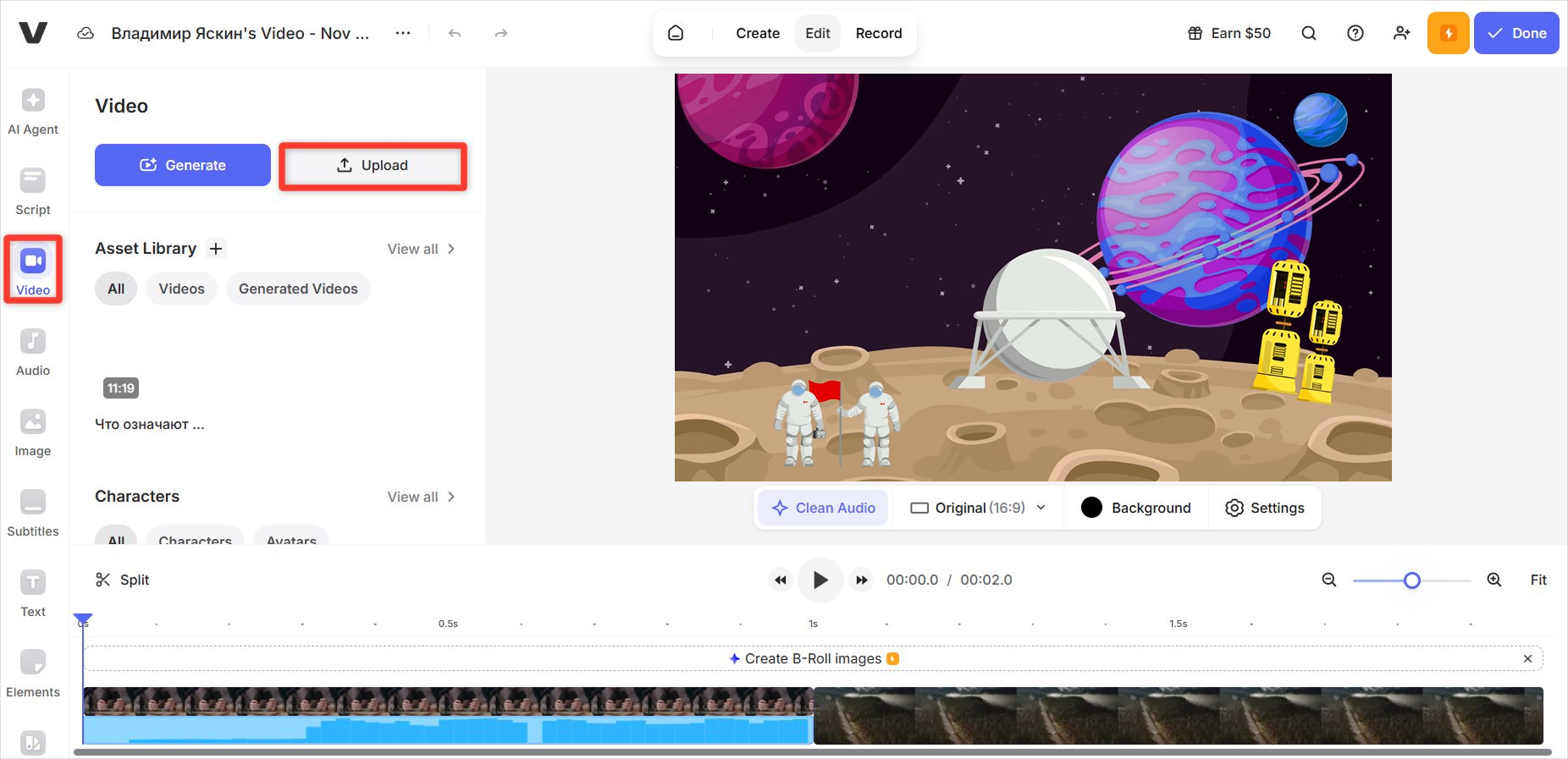
Task: Select the Generated Videos filter chip
Action: tap(298, 289)
